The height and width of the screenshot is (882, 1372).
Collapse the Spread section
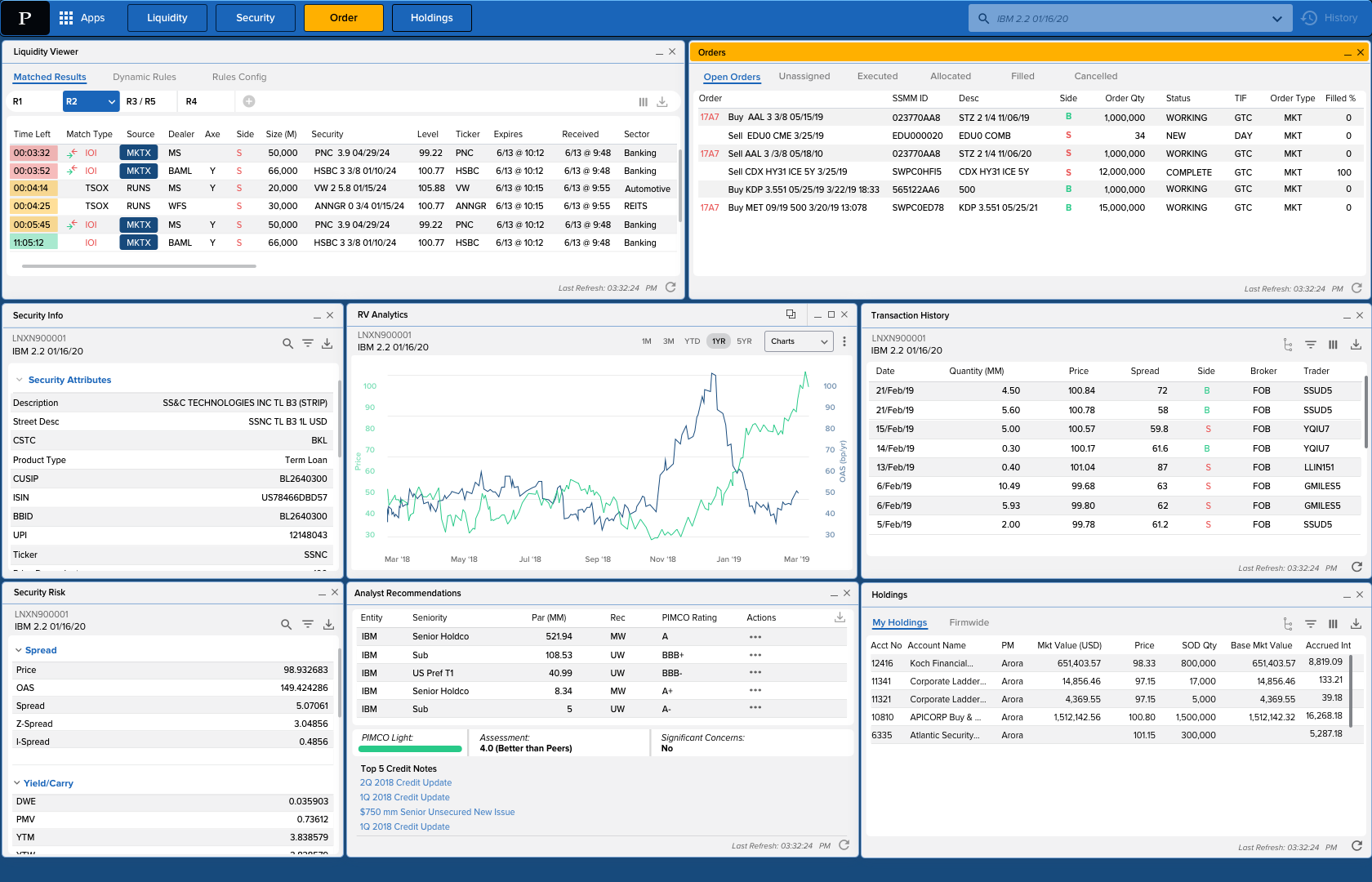(x=19, y=650)
